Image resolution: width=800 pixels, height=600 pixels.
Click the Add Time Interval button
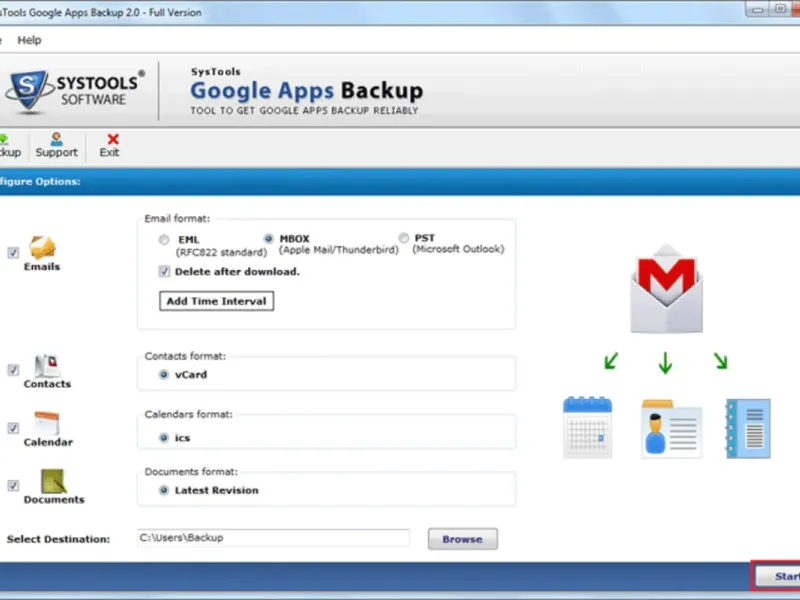(x=216, y=301)
